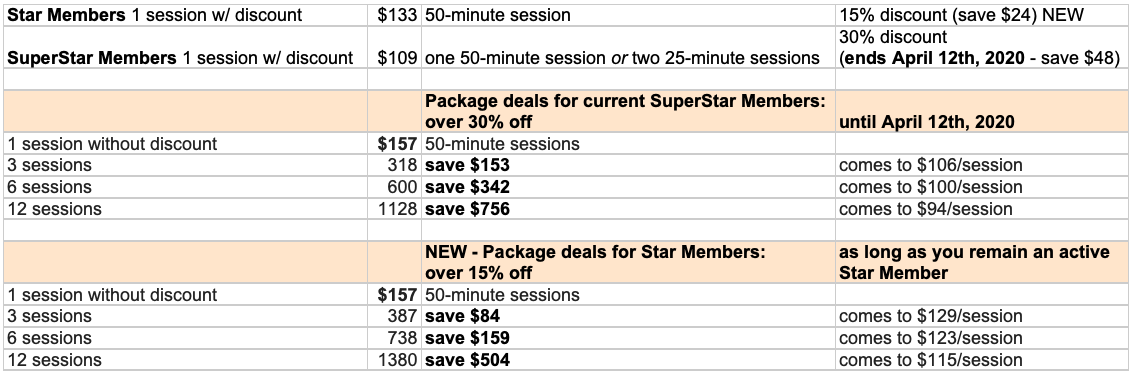The height and width of the screenshot is (374, 1130).
Task: Click the as long as you remain active cell
Action: (x=982, y=262)
